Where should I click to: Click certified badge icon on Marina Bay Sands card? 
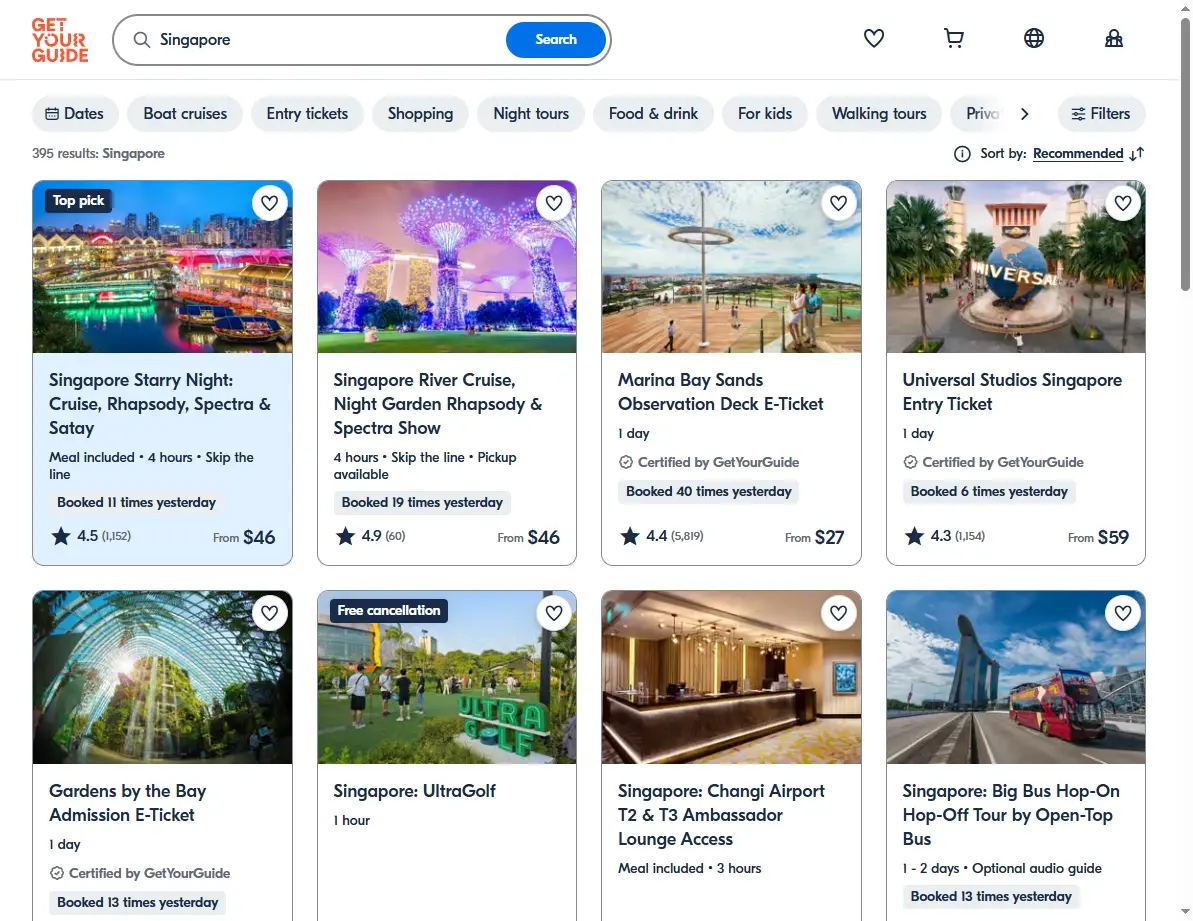625,462
